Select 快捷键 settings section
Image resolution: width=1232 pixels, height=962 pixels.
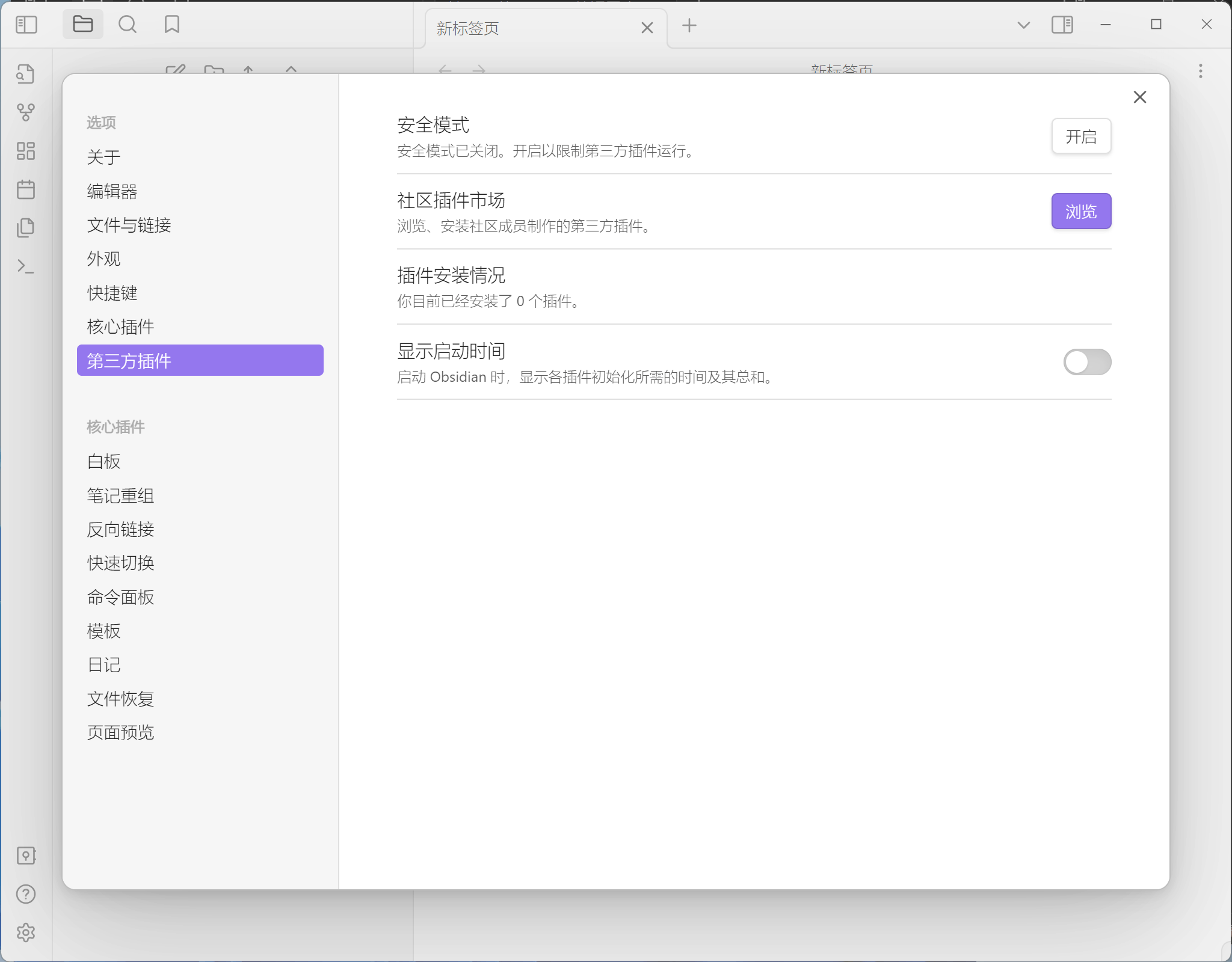click(x=112, y=293)
